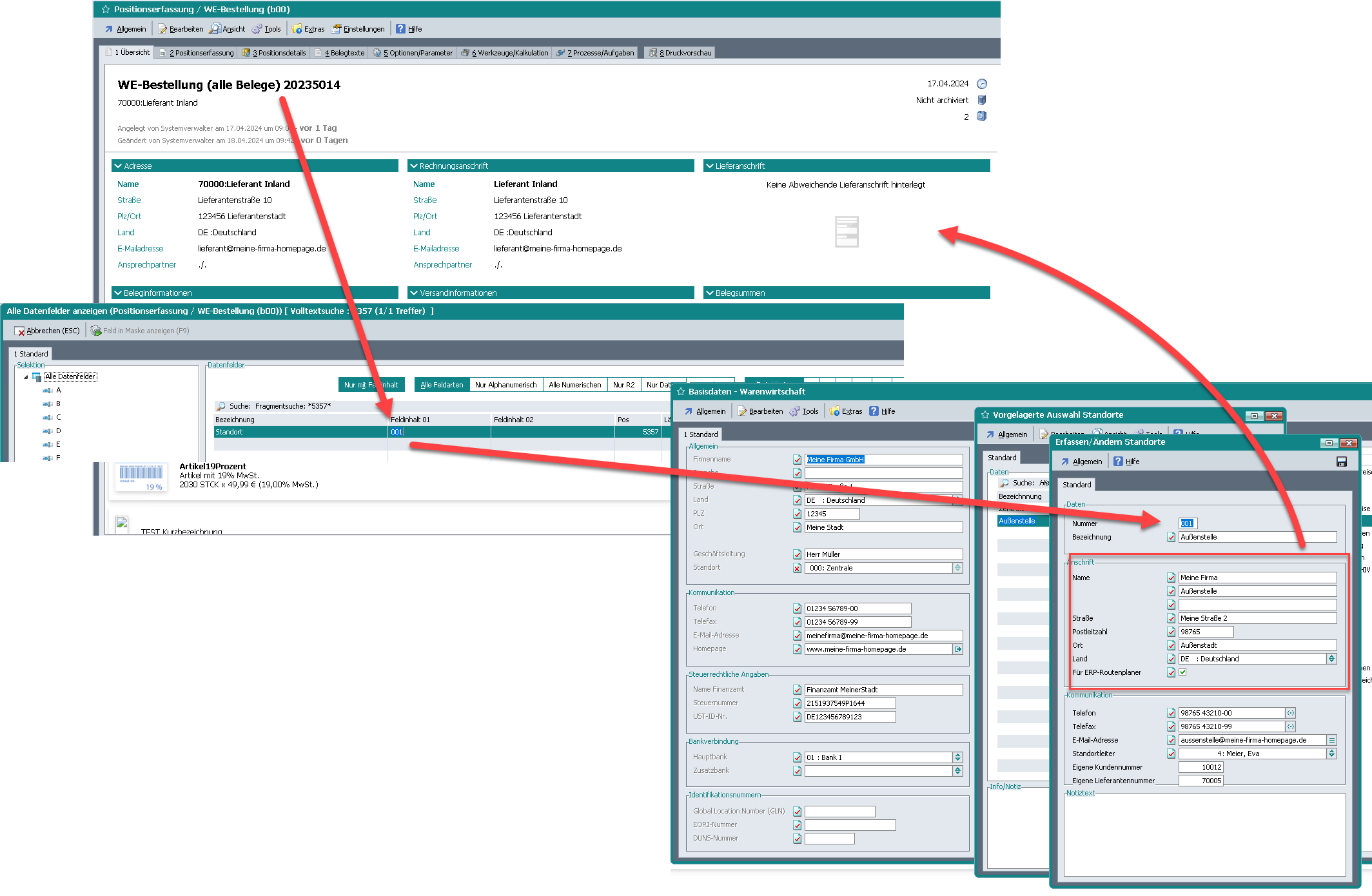Click the dial icon next to Telefon field

coord(1291,713)
